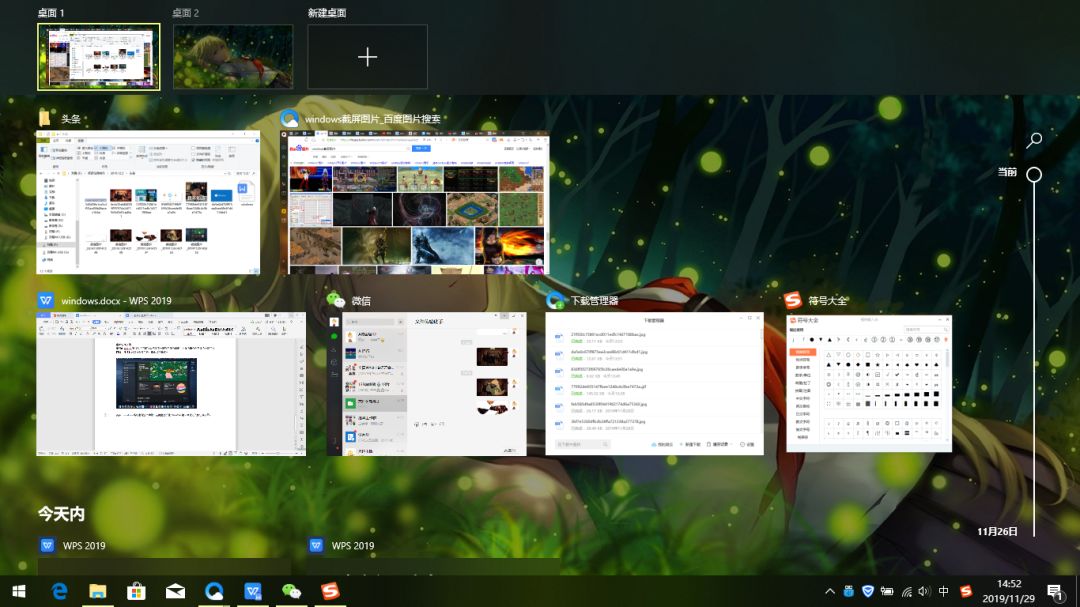Open the 头条 File Explorer window preview
The image size is (1080, 607).
click(148, 203)
